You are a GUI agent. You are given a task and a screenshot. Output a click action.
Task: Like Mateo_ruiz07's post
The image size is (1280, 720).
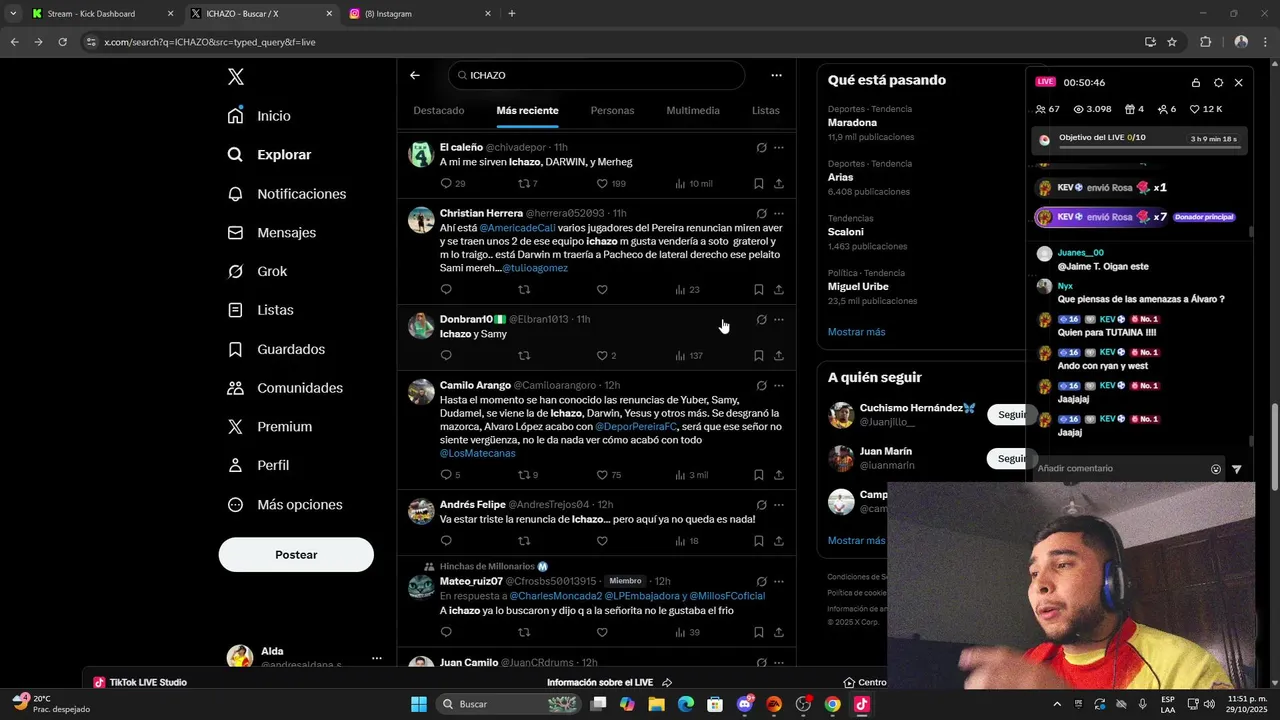click(x=602, y=632)
